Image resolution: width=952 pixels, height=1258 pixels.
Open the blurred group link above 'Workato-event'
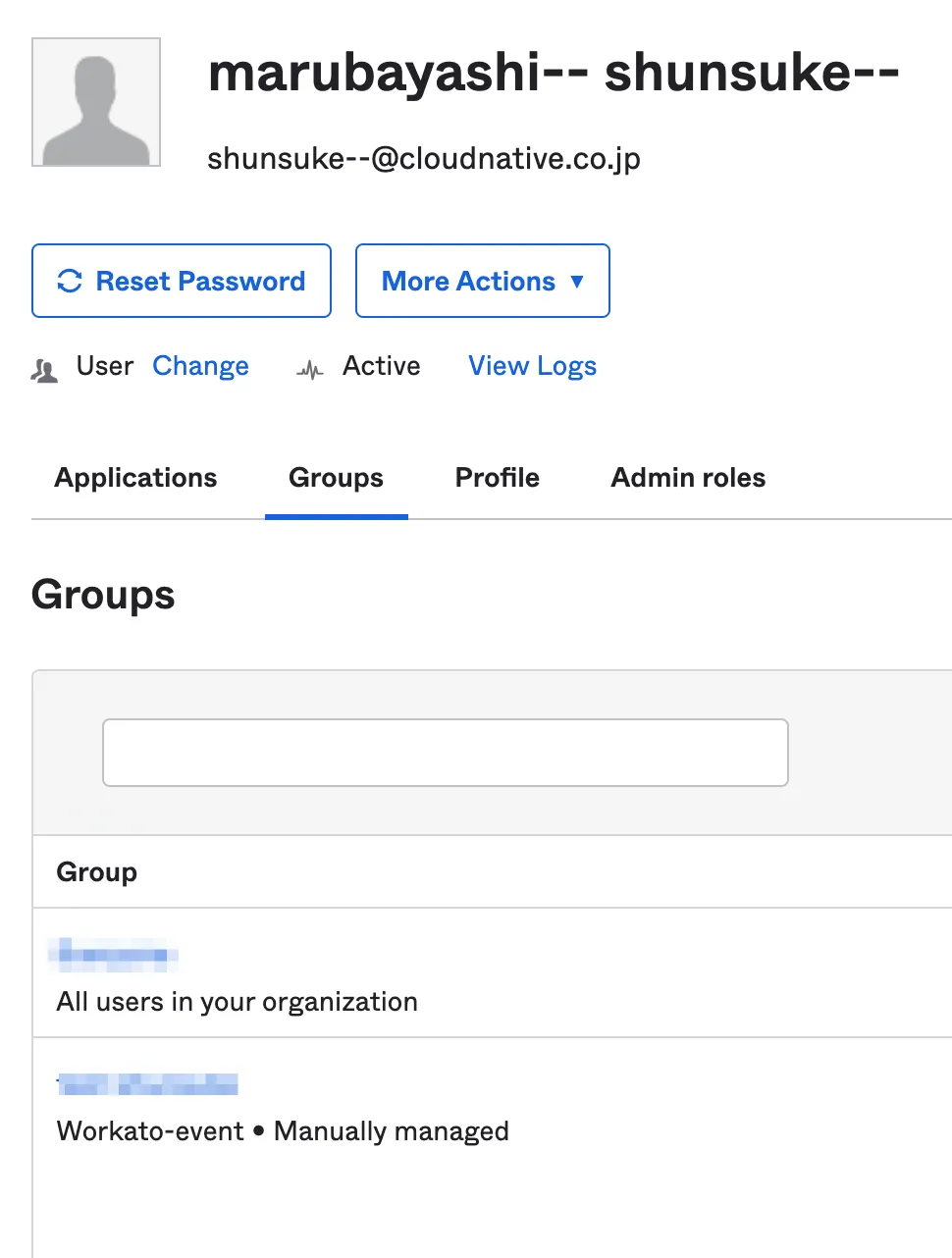(147, 1084)
